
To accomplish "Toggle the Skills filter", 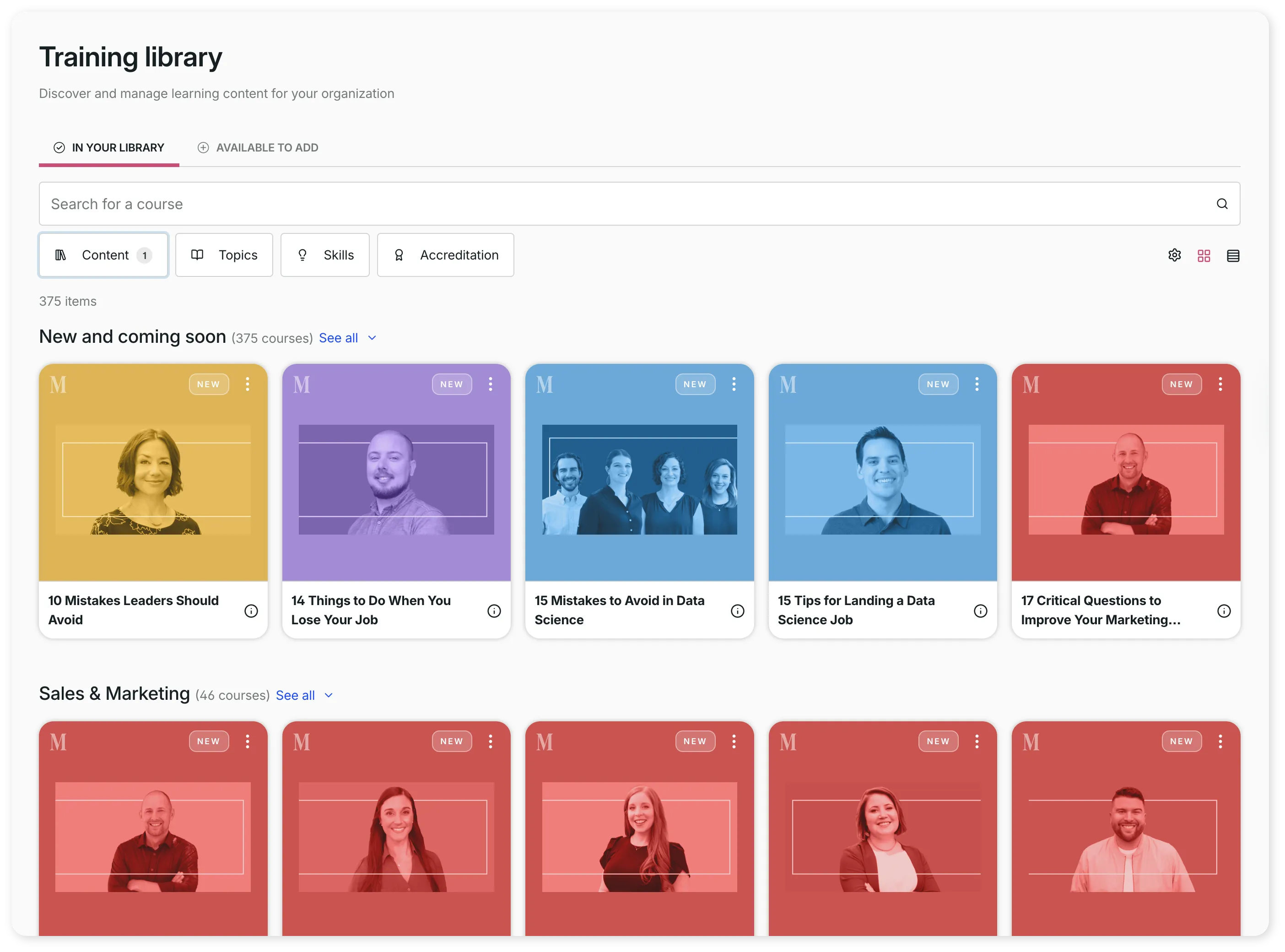I will 324,255.
